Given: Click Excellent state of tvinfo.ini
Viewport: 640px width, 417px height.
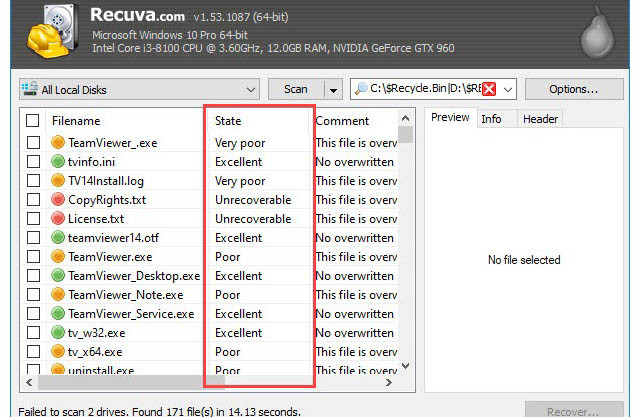Looking at the screenshot, I should click(x=238, y=162).
